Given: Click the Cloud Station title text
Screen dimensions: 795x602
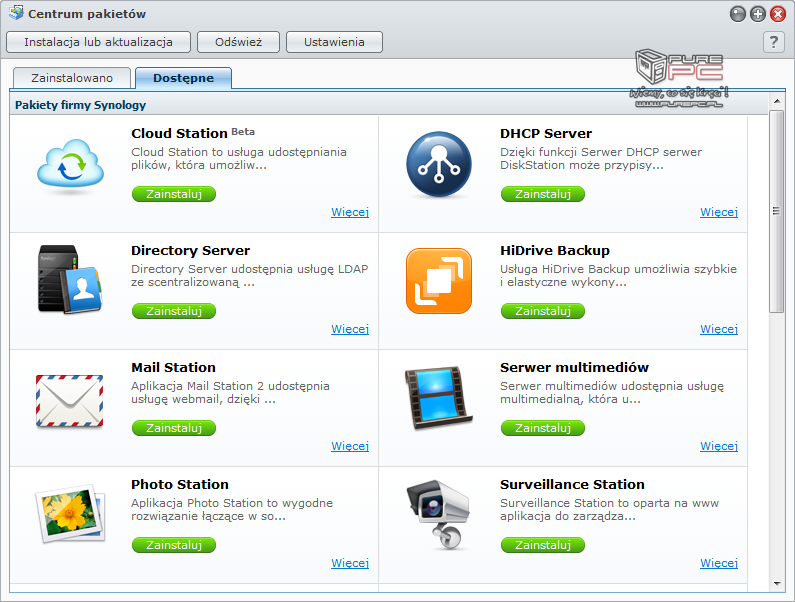Looking at the screenshot, I should pos(179,133).
